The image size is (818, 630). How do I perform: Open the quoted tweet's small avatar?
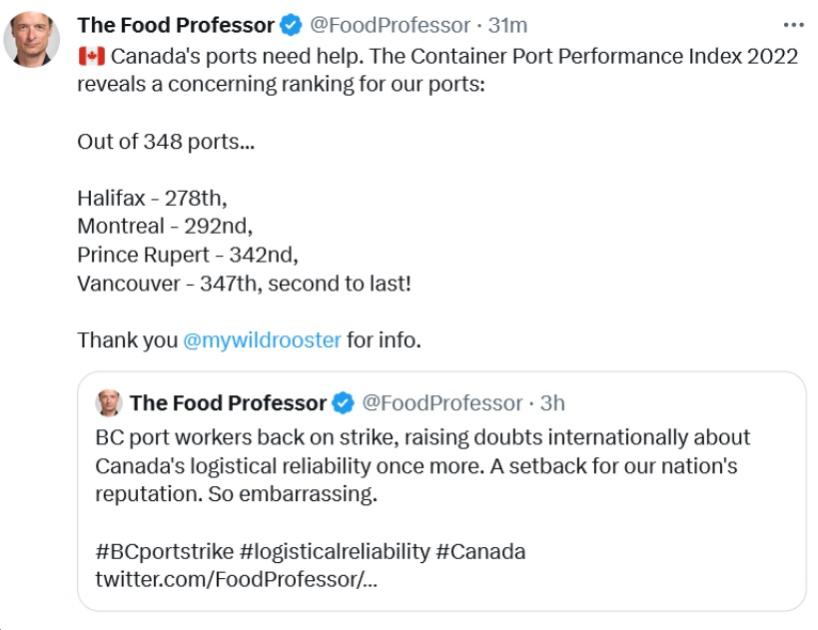click(109, 403)
